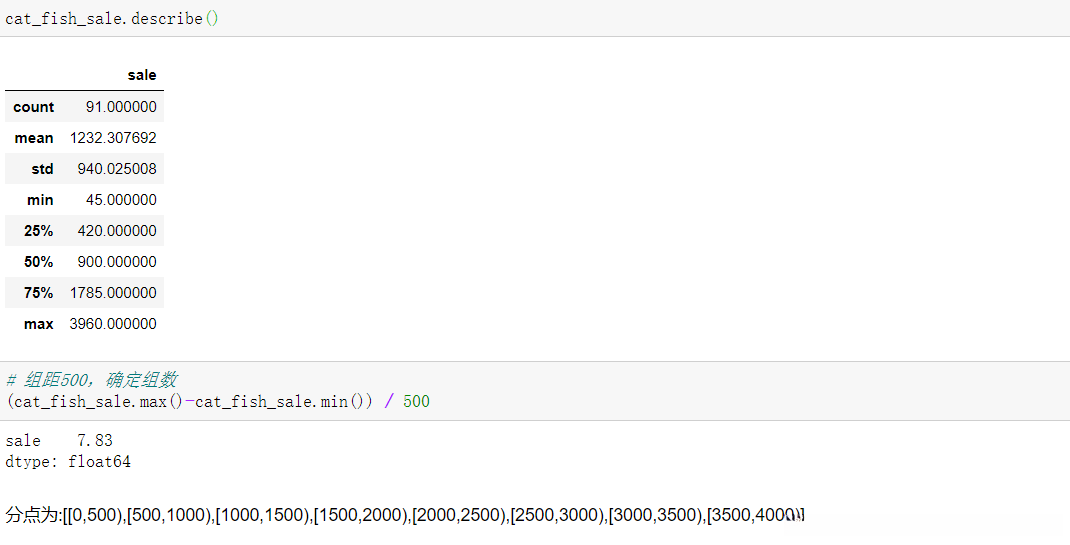Place cursor in the max()-min() / 500 code line
This screenshot has height=545, width=1070.
coord(218,401)
